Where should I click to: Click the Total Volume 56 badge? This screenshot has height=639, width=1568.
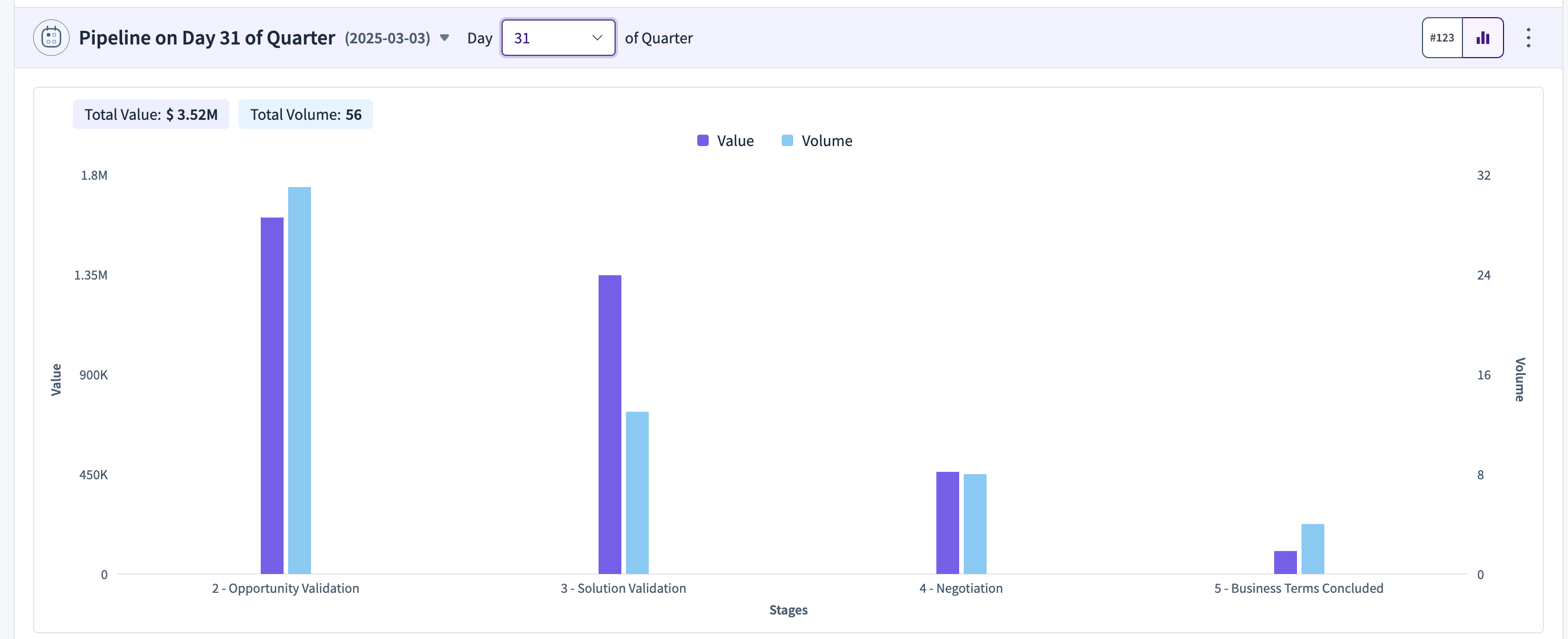coord(306,115)
